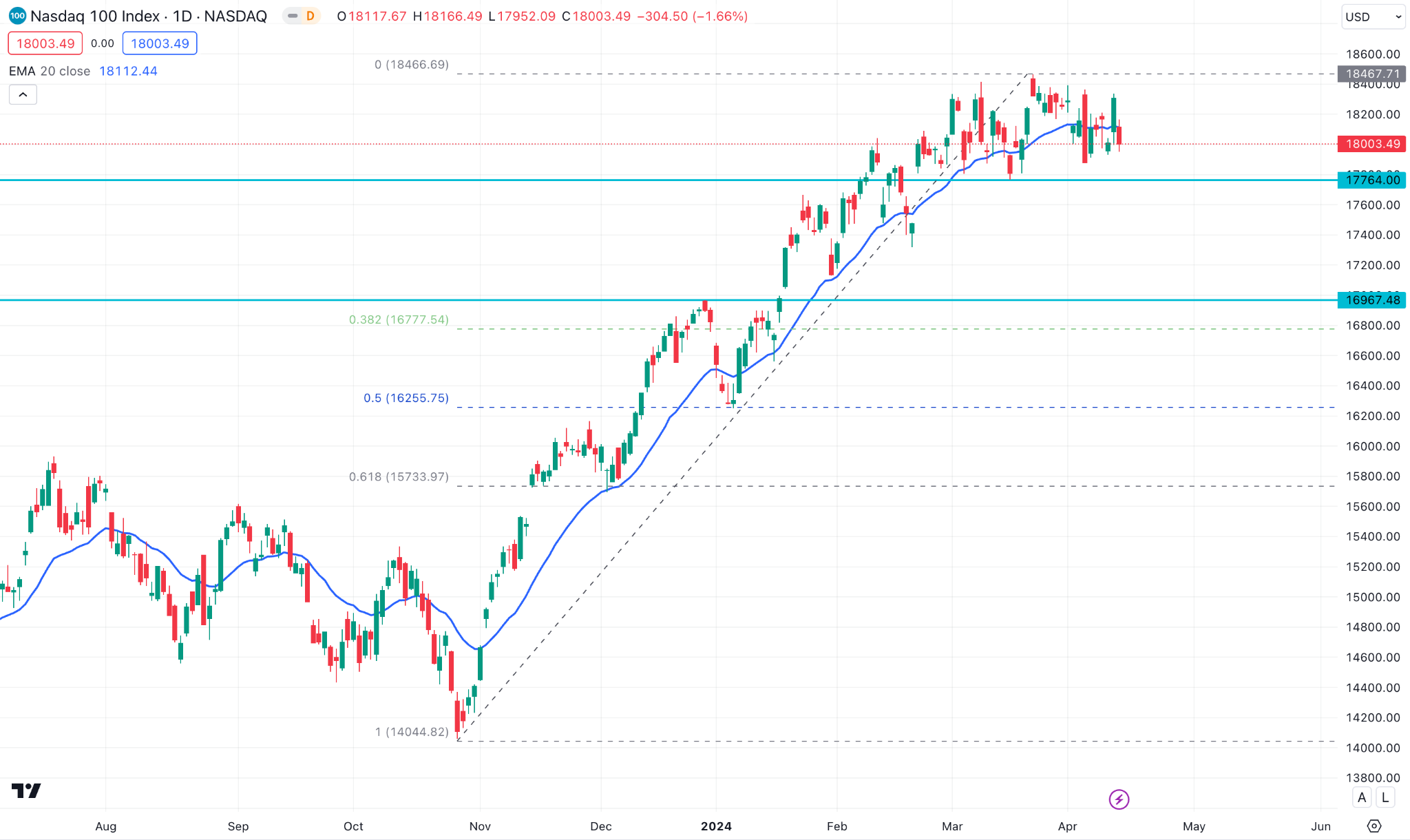Click the 2024 label on time axis

pos(716,826)
